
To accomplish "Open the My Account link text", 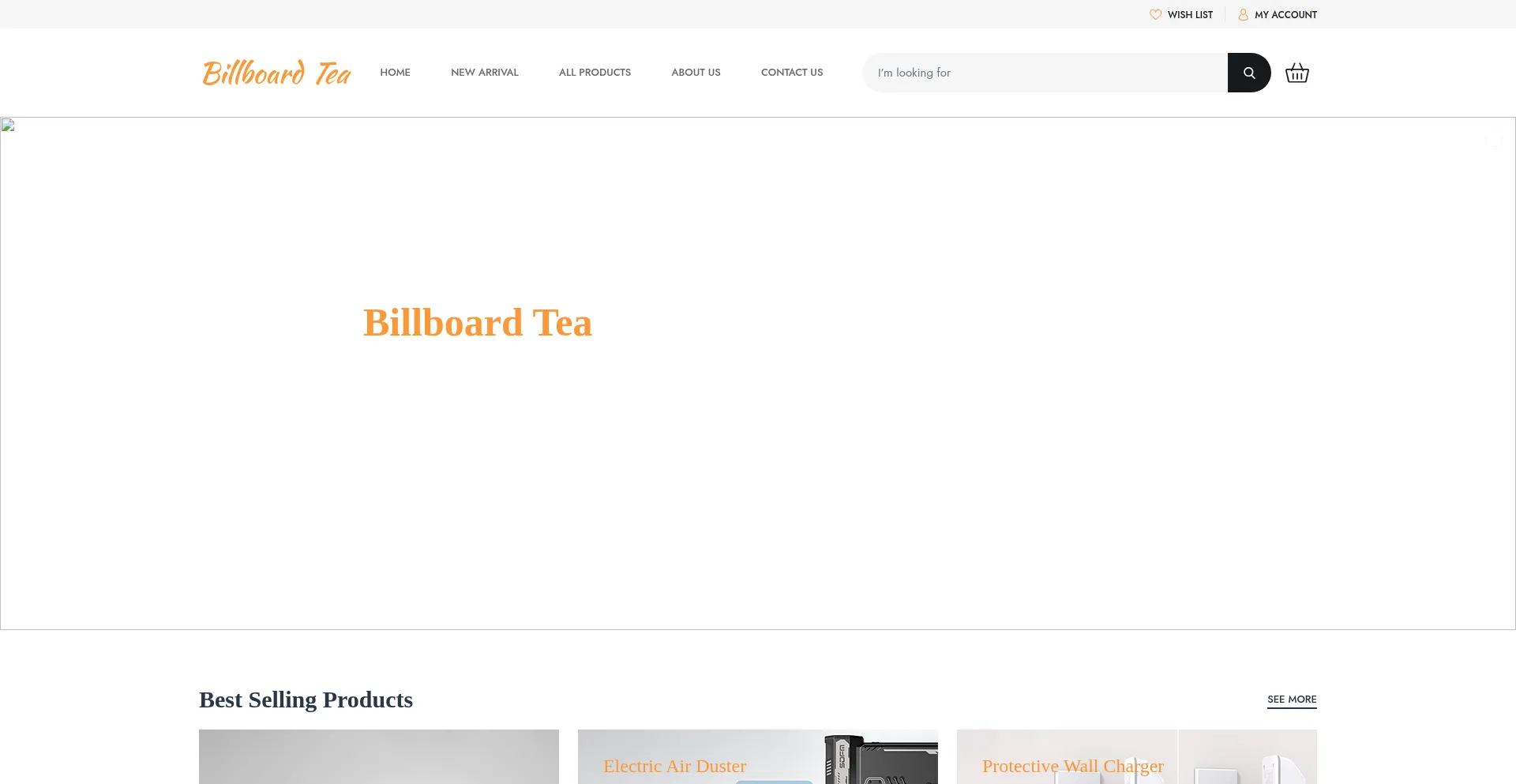I will (x=1285, y=15).
